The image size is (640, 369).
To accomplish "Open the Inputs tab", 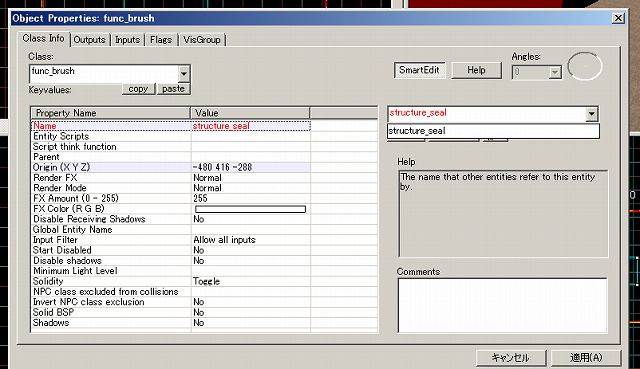I will point(127,40).
